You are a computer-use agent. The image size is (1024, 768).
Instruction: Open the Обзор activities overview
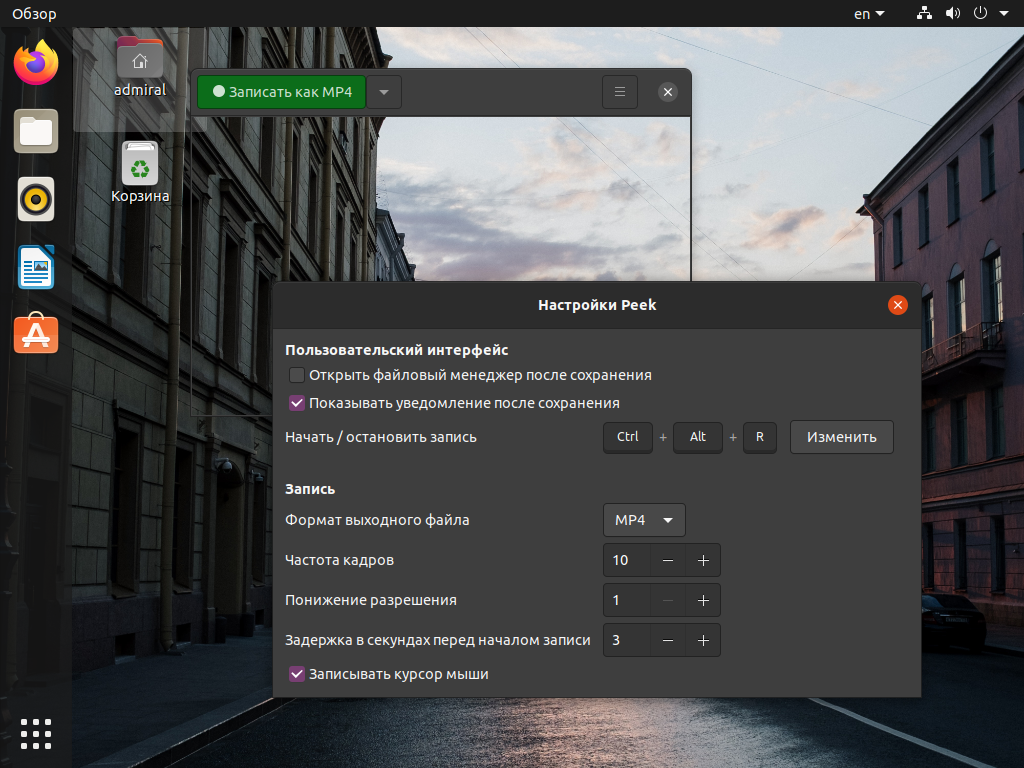coord(34,13)
